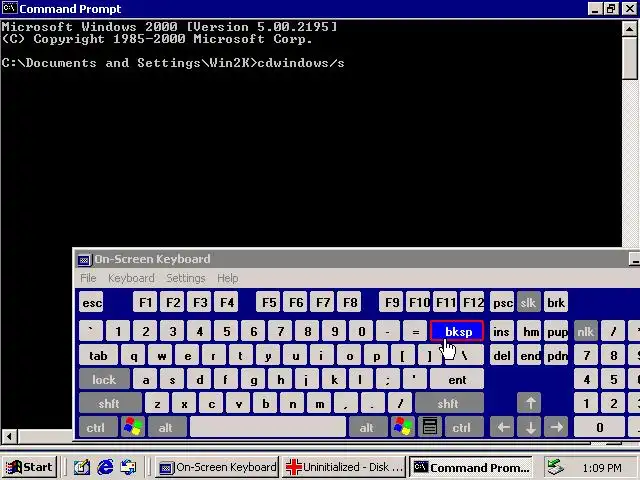Click the Command Prompt vertical scrollbar thumb
The height and width of the screenshot is (480, 640).
pyautogui.click(x=629, y=58)
